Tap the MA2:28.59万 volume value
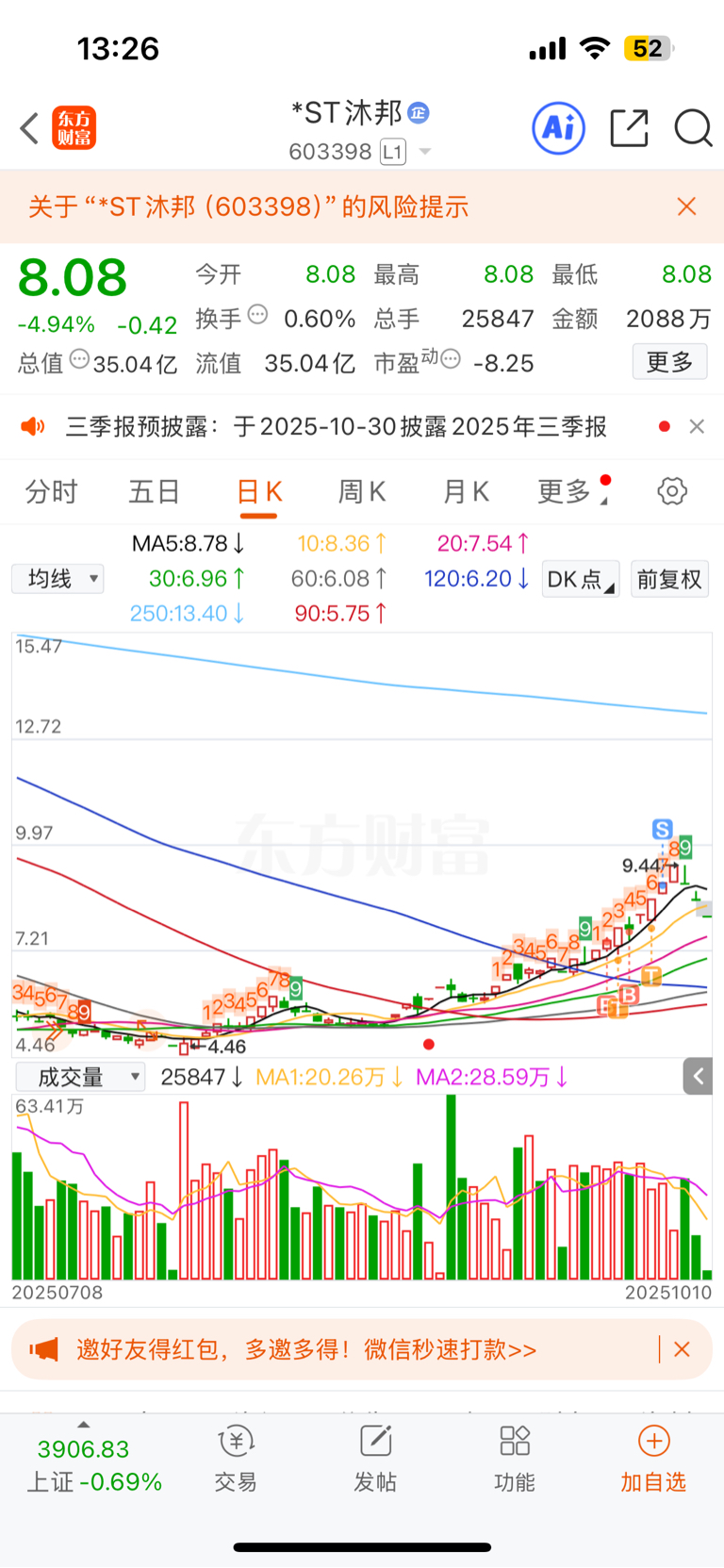 (x=492, y=1077)
